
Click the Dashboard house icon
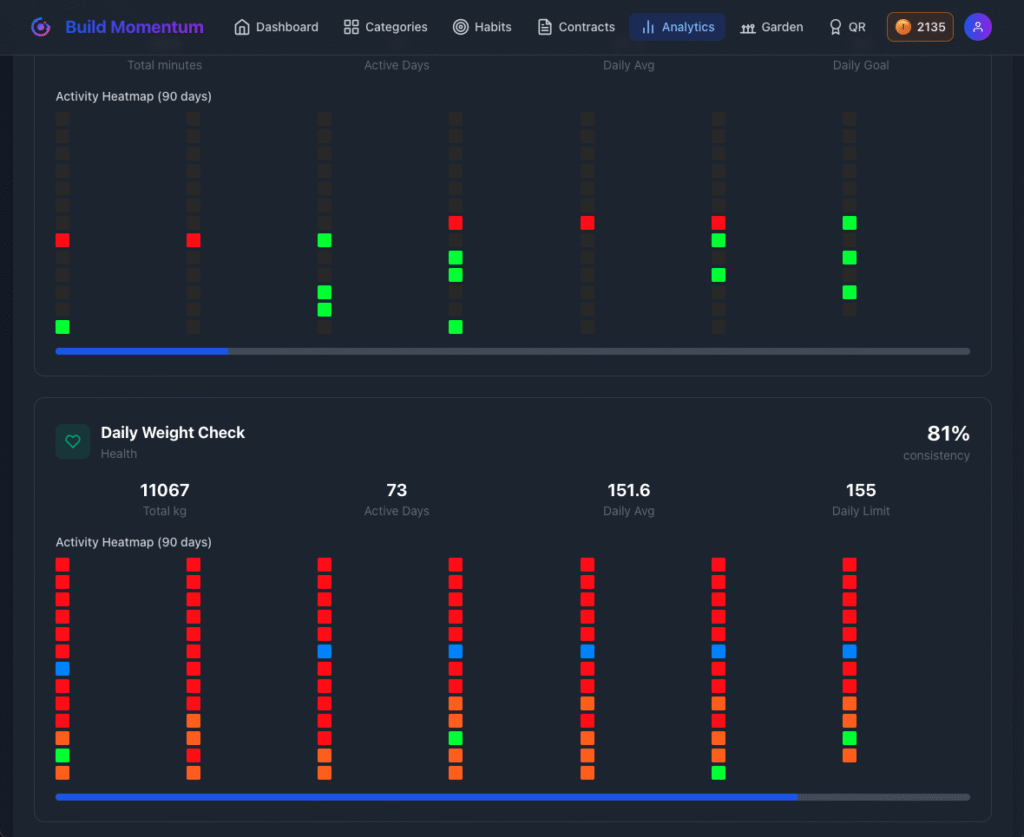click(242, 27)
